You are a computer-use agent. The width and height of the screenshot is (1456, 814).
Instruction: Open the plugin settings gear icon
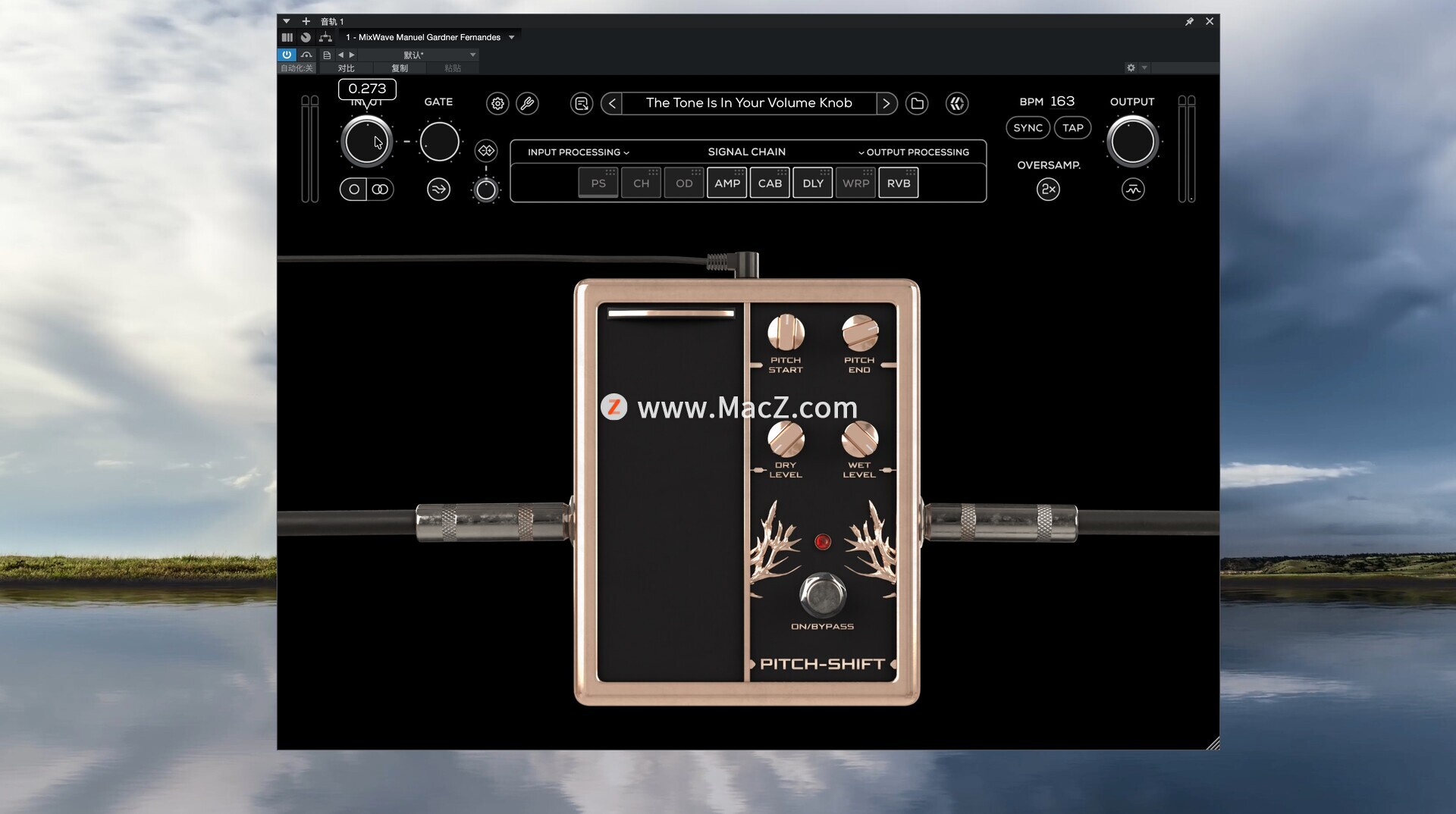pos(497,104)
